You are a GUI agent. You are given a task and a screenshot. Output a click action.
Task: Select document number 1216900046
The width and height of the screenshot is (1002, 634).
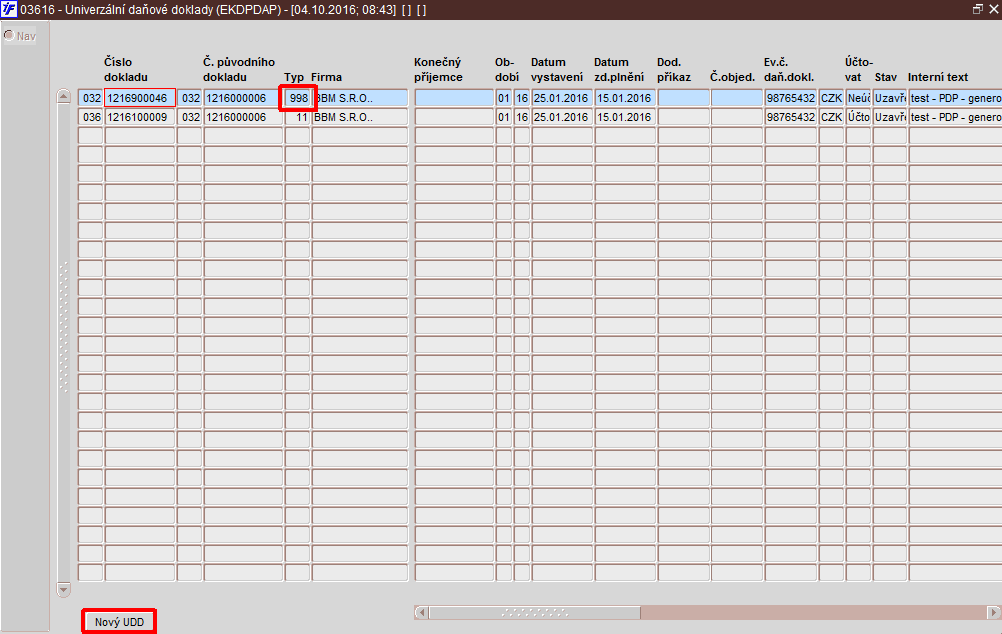coord(140,98)
